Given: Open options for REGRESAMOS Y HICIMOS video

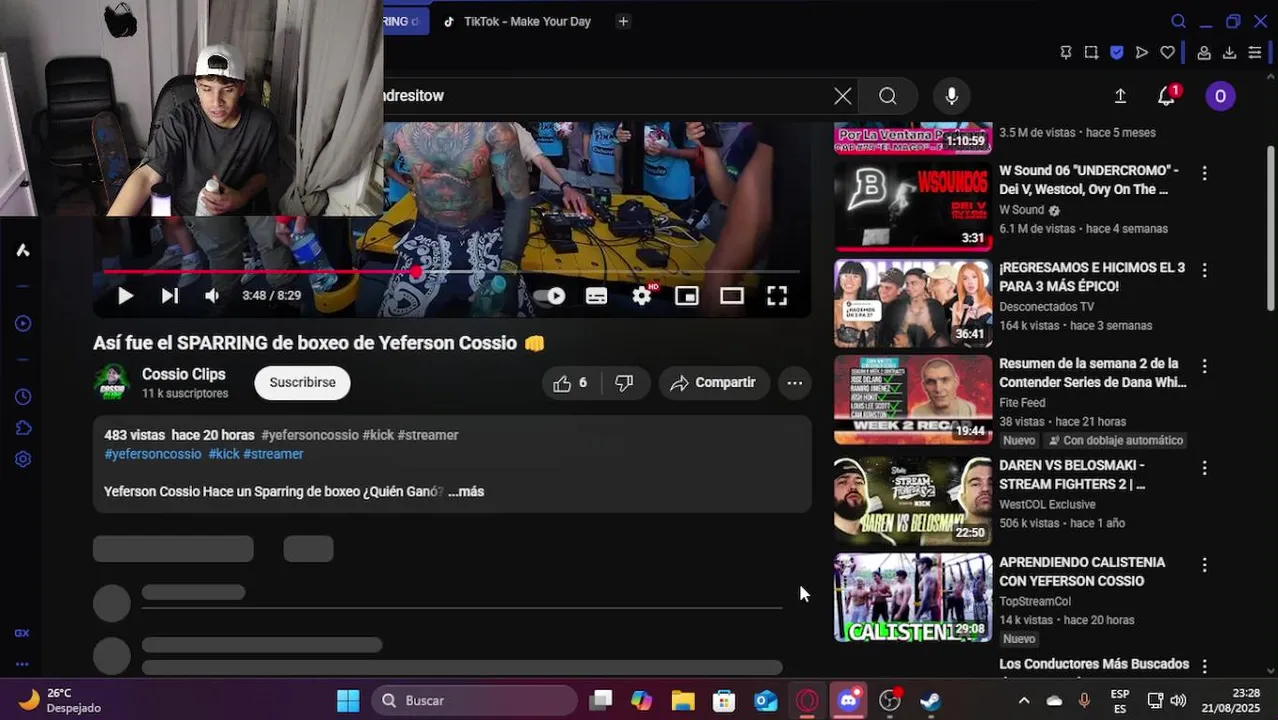Looking at the screenshot, I should [x=1205, y=271].
